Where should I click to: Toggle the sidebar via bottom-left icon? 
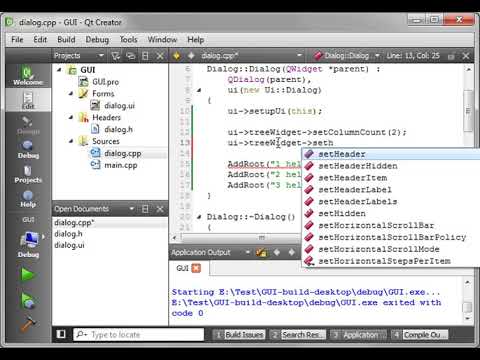point(61,334)
